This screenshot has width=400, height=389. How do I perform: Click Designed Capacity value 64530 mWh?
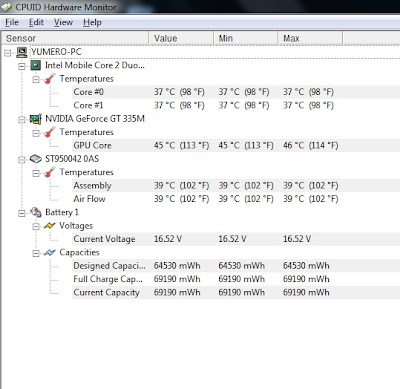[x=177, y=266]
